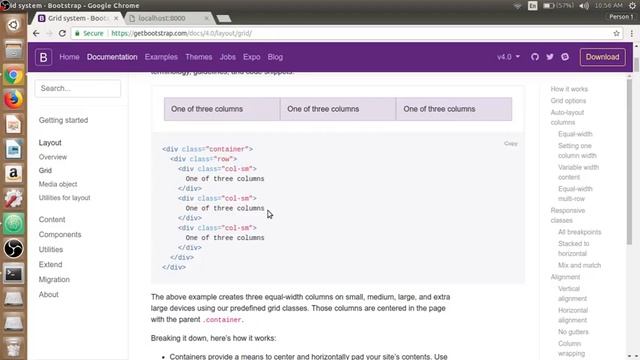640x360 pixels.
Task: Open system gear menu in top panel
Action: [632, 6]
